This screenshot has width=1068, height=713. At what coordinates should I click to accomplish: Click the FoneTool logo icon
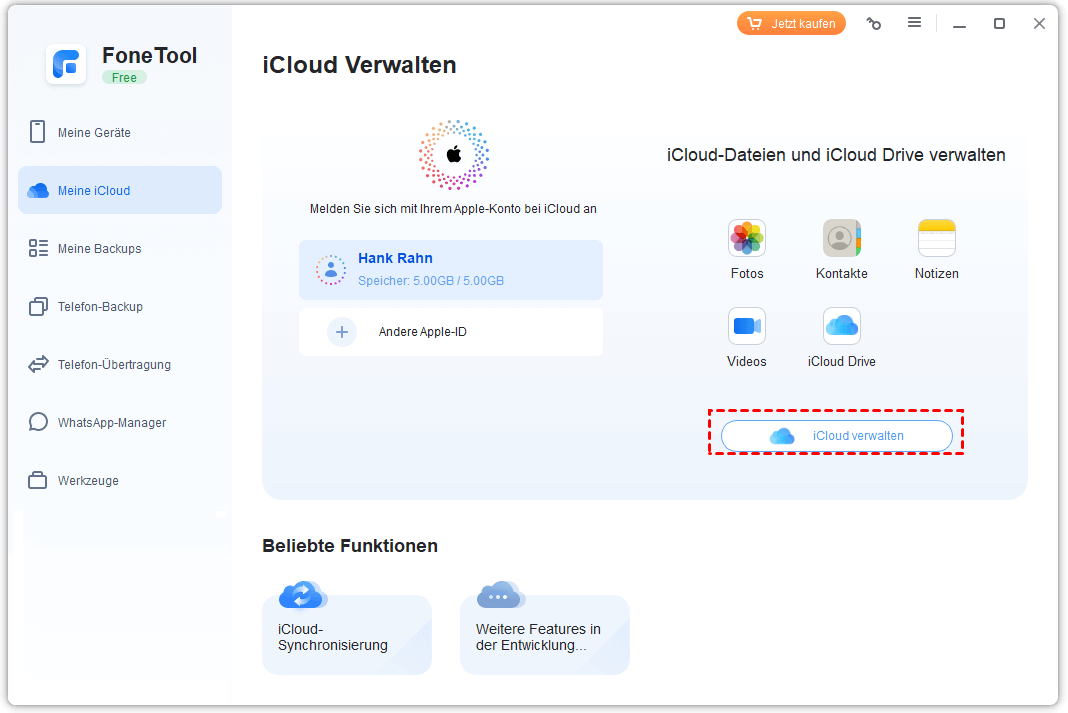click(66, 64)
